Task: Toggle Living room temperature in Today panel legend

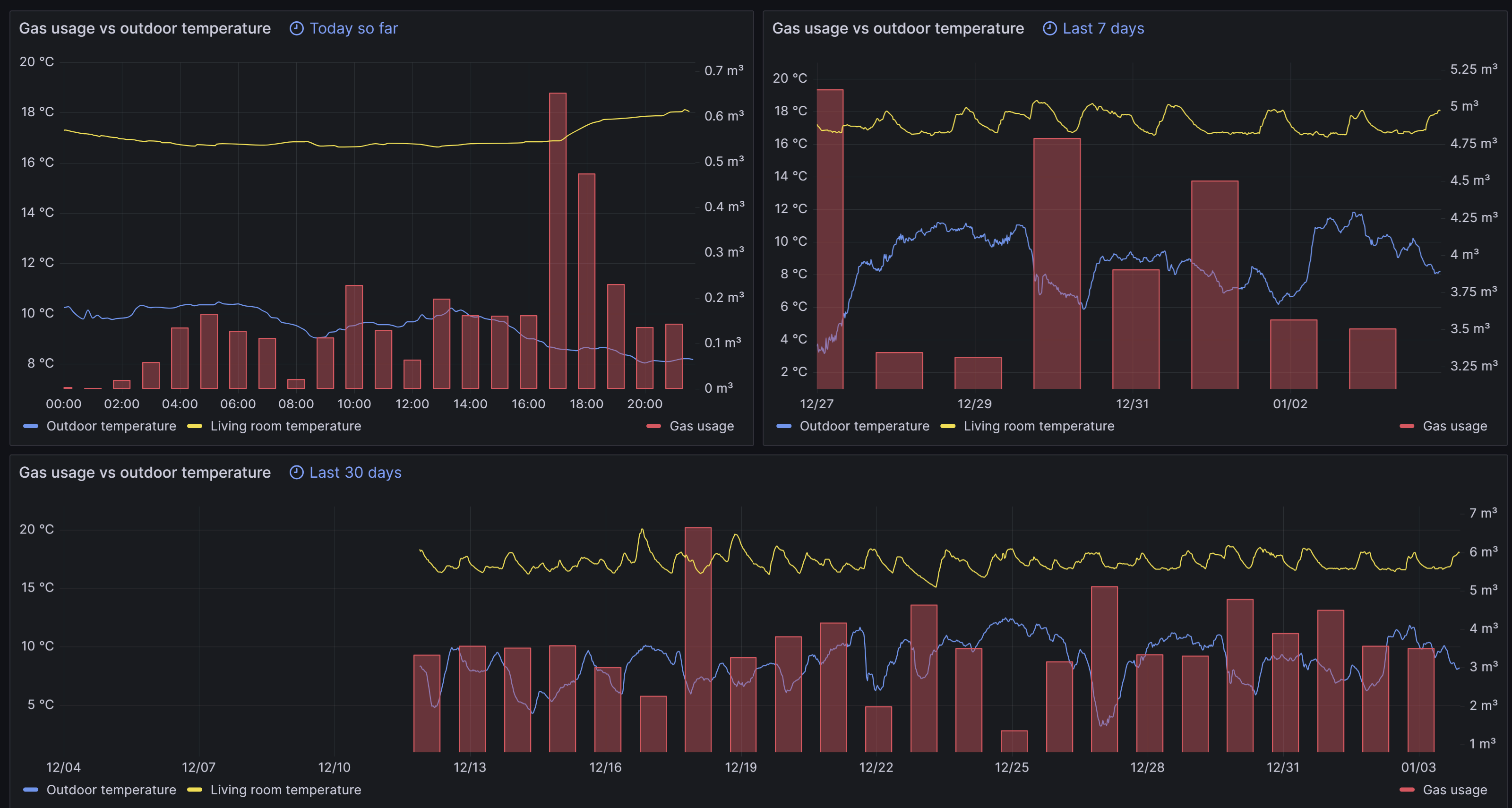Action: [286, 426]
